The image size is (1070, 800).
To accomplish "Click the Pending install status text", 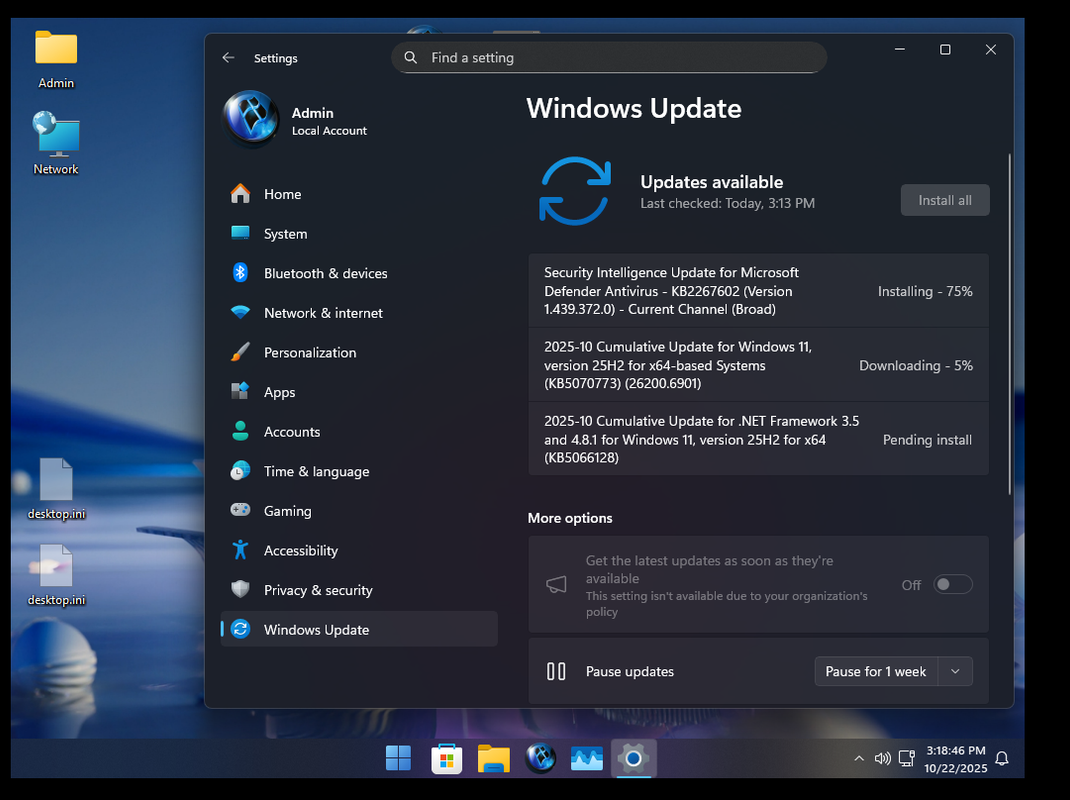I will point(927,440).
